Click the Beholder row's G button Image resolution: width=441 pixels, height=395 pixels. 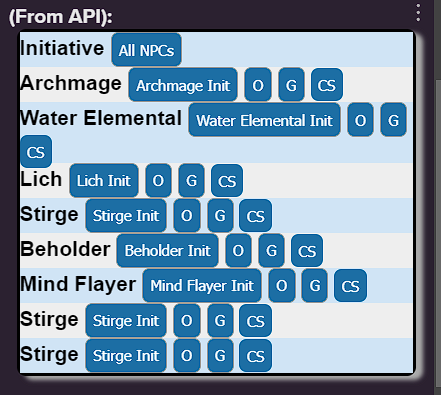click(271, 250)
